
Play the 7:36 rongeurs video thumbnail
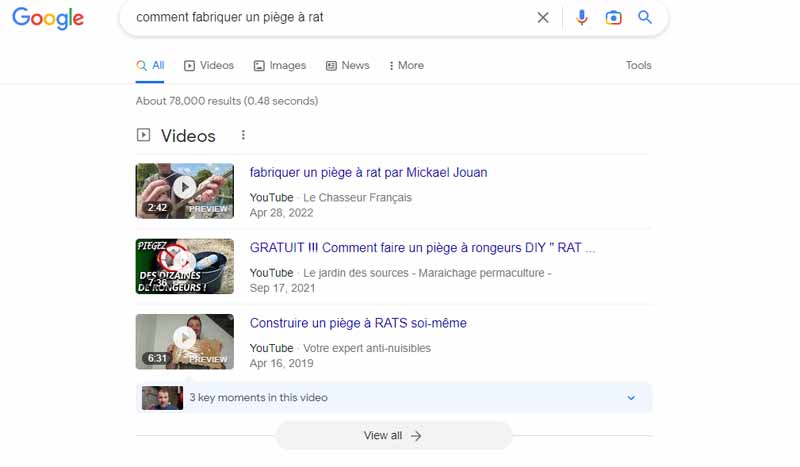click(x=185, y=266)
